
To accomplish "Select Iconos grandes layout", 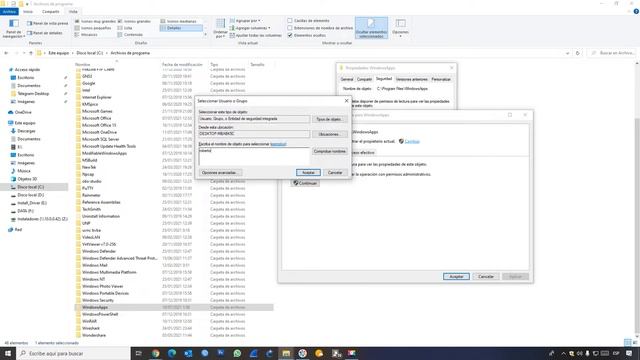I will [x=134, y=21].
